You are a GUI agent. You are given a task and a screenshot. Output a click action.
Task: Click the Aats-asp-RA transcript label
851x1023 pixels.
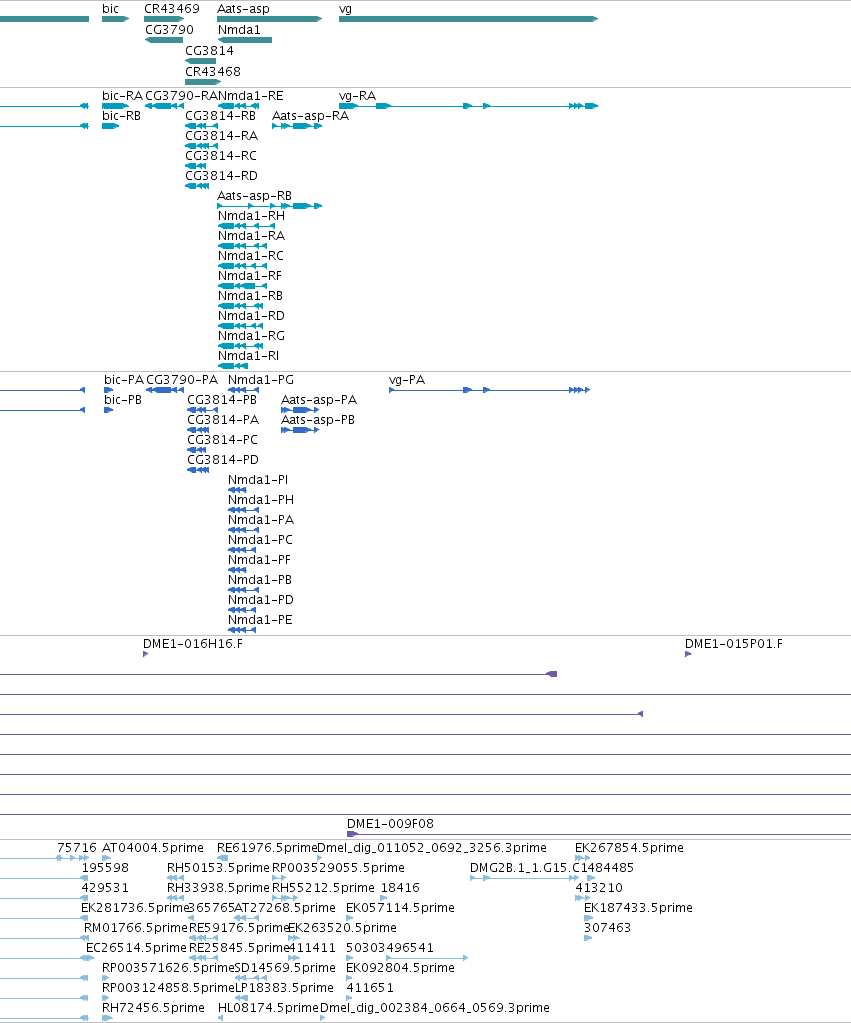click(x=311, y=116)
